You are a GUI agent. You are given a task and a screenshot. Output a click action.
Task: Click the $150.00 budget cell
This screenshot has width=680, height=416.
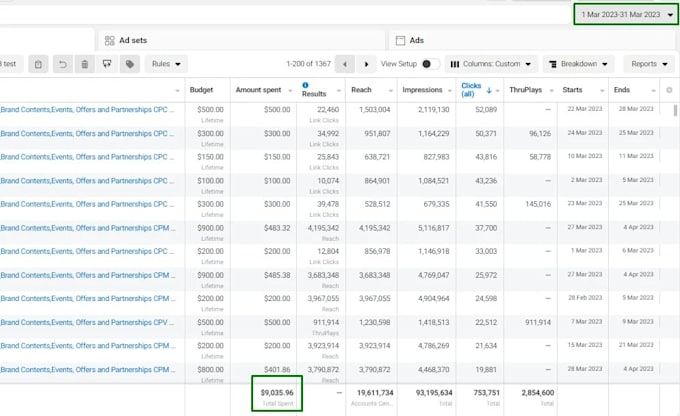coord(210,157)
